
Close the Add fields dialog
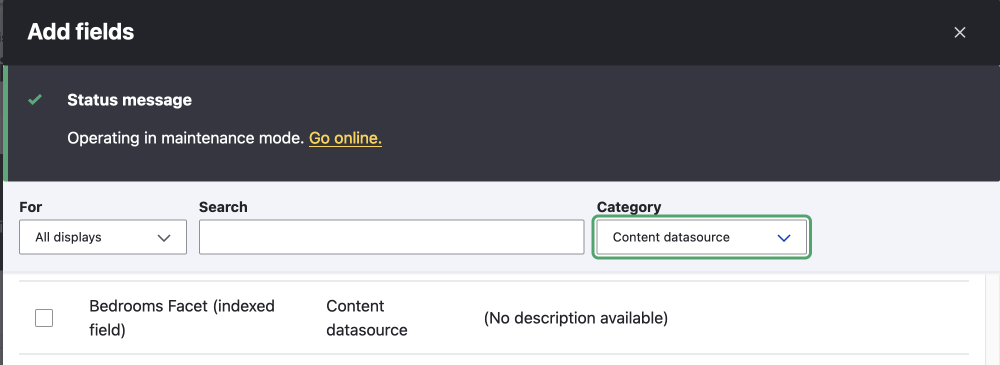tap(959, 33)
